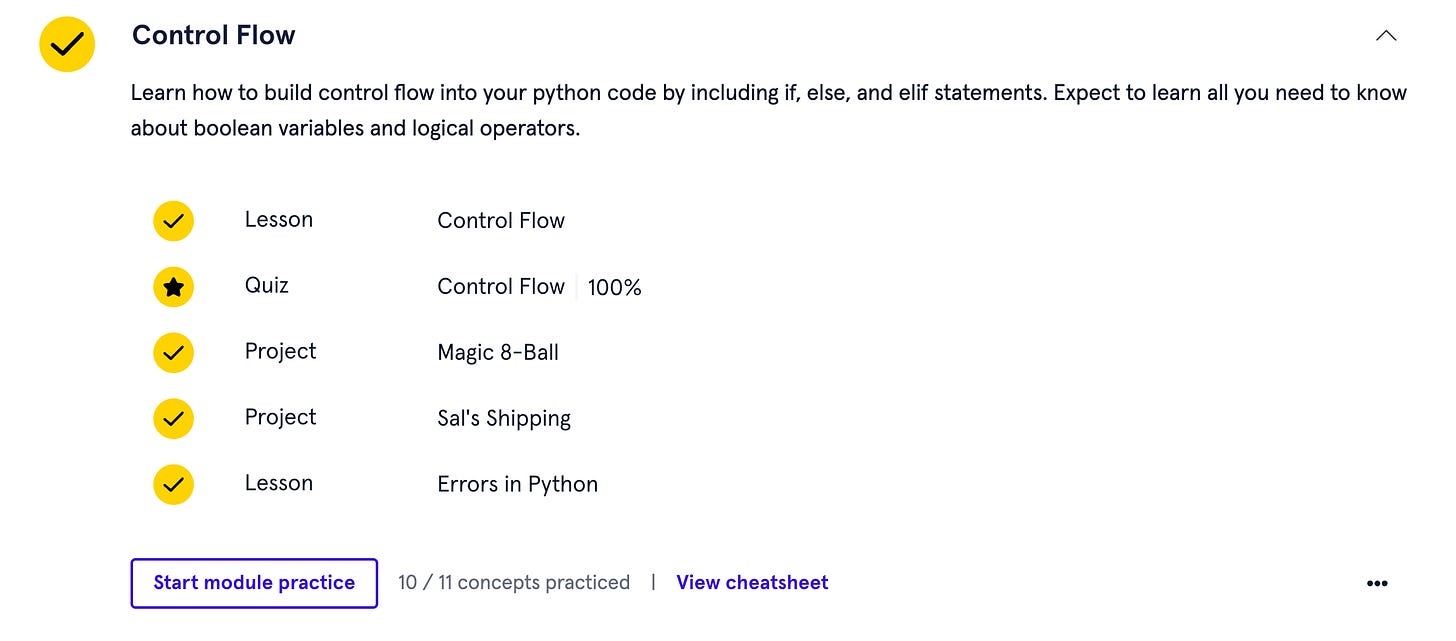This screenshot has height=641, width=1456.
Task: Start module practice
Action: [254, 583]
